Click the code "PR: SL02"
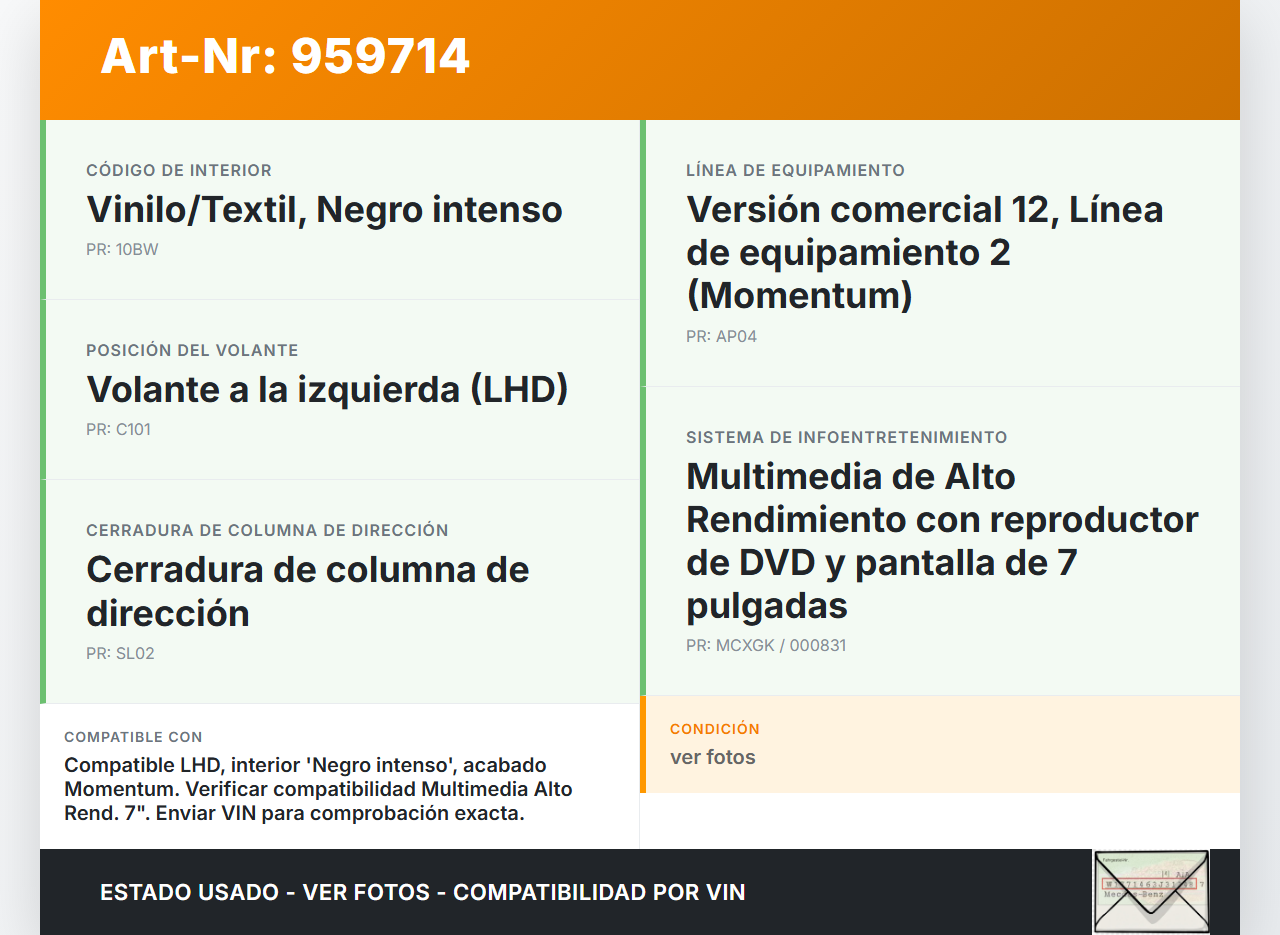The height and width of the screenshot is (935, 1280). tap(120, 654)
